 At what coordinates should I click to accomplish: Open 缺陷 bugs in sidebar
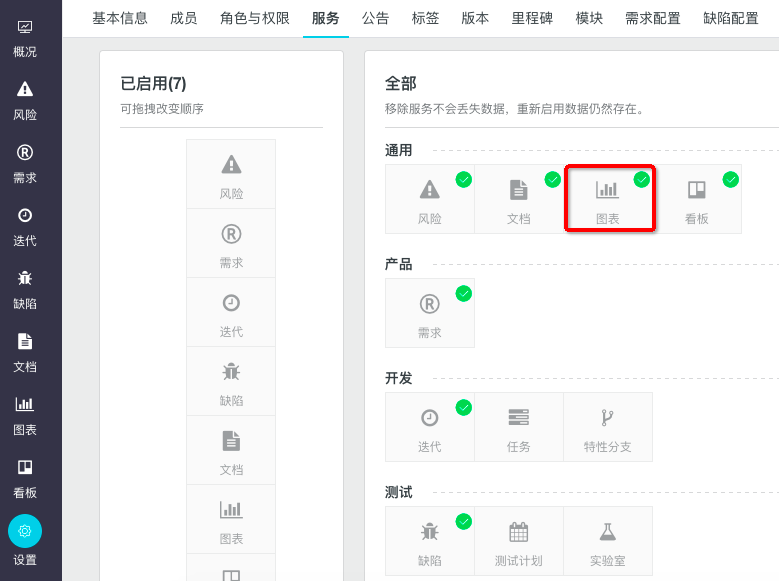[25, 290]
